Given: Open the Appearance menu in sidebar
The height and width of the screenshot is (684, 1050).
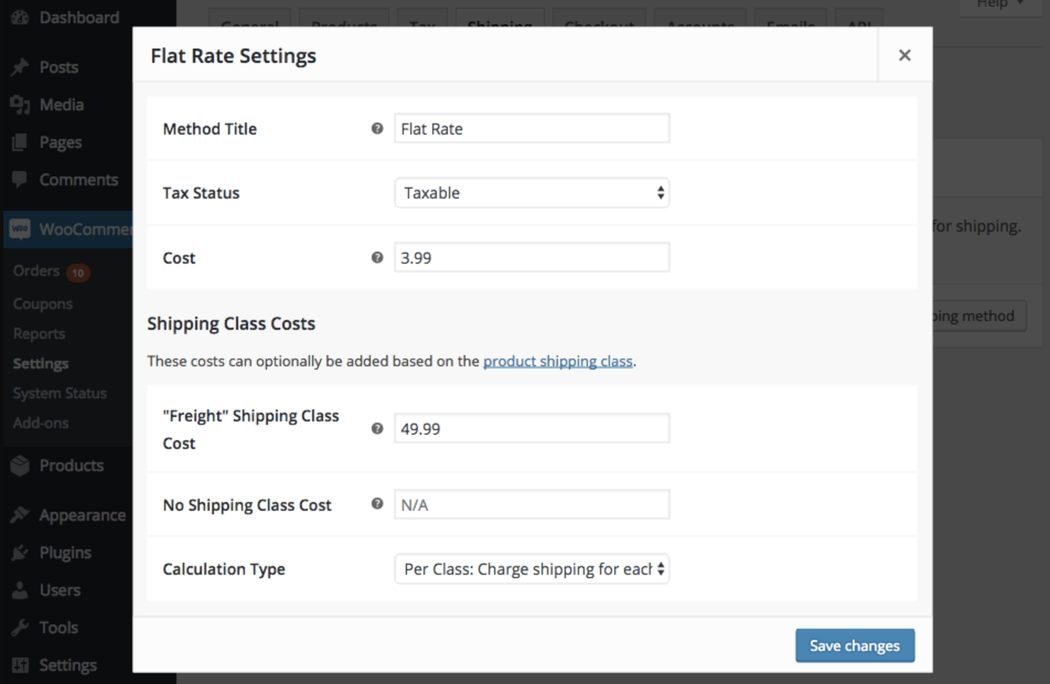Looking at the screenshot, I should click(x=82, y=516).
